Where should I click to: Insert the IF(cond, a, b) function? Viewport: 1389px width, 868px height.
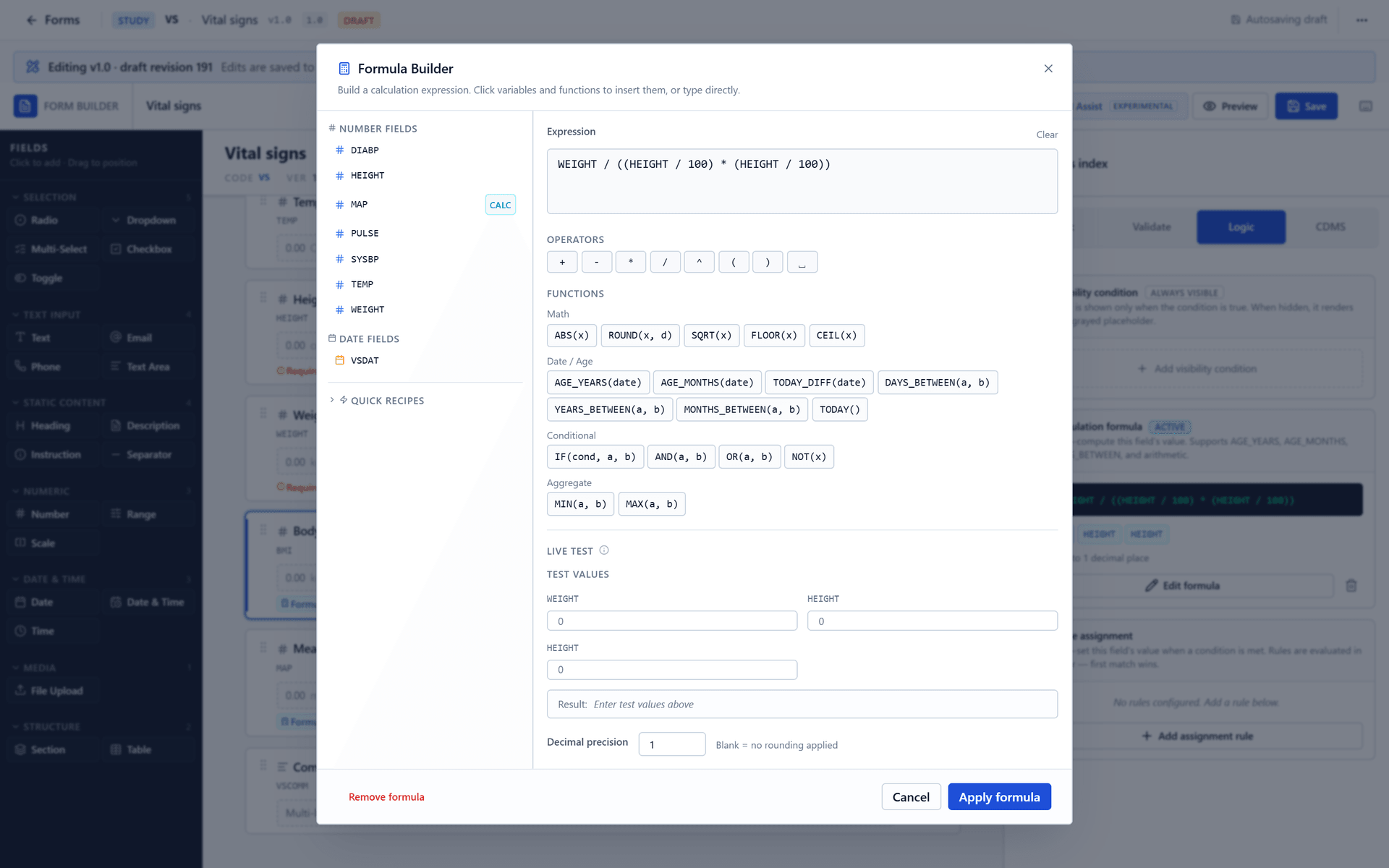coord(595,457)
